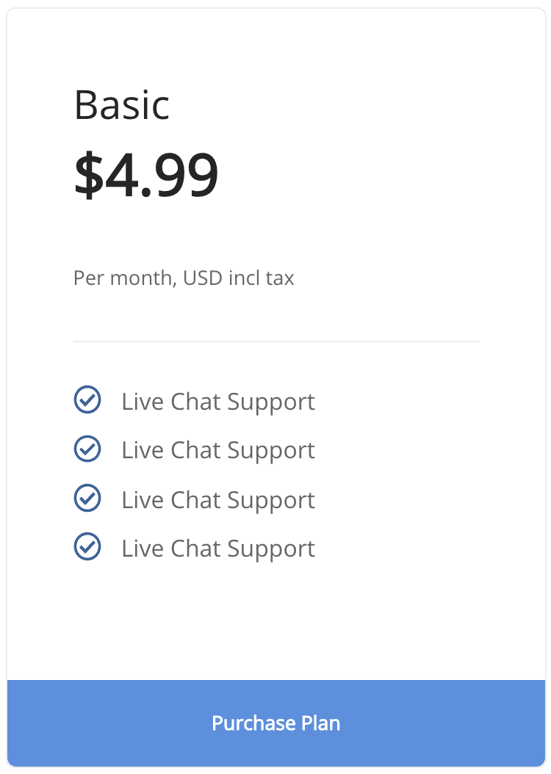551x774 pixels.
Task: Click the word Purchase on the blue button
Action: pyautogui.click(x=254, y=724)
